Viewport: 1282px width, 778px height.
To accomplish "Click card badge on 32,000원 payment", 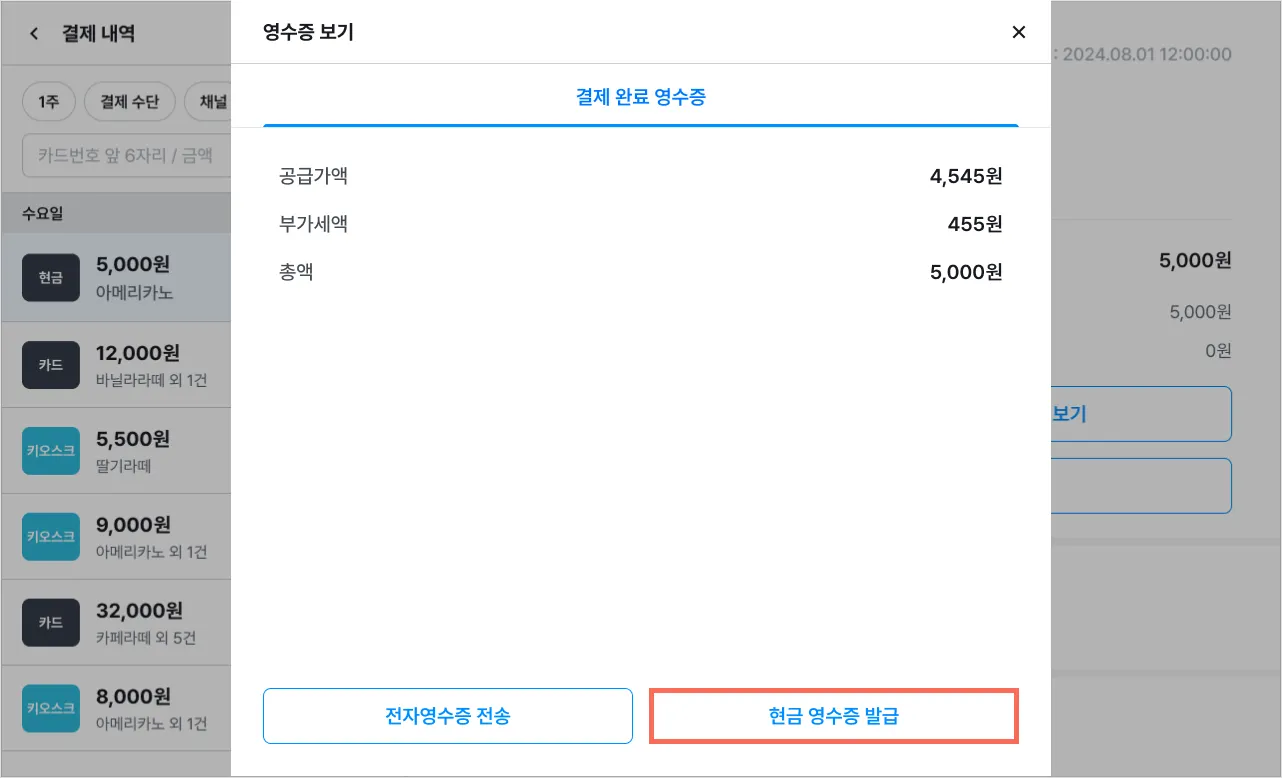I will [x=50, y=622].
